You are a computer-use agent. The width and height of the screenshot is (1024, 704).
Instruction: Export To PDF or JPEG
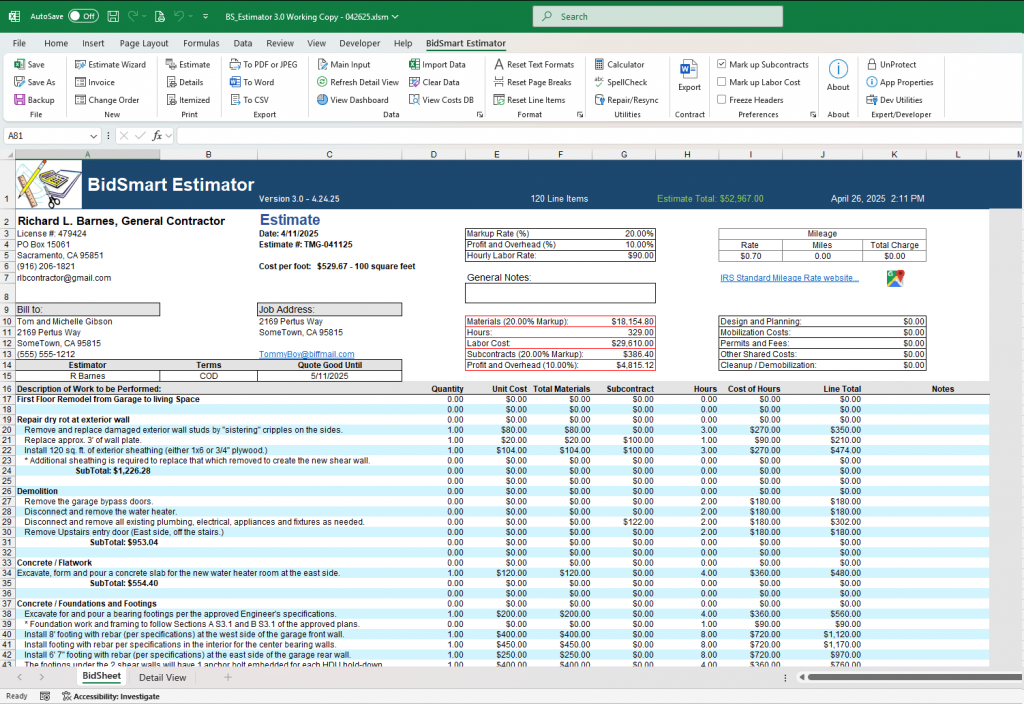[x=263, y=65]
